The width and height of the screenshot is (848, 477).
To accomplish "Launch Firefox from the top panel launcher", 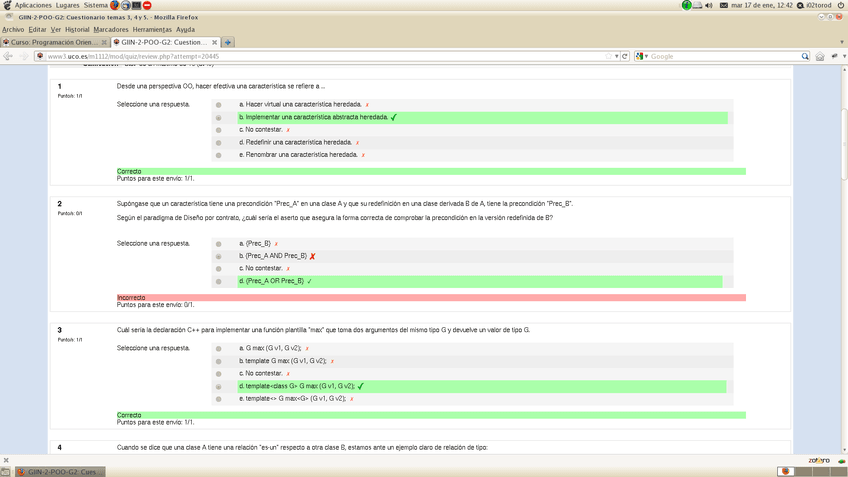I will [x=115, y=5].
